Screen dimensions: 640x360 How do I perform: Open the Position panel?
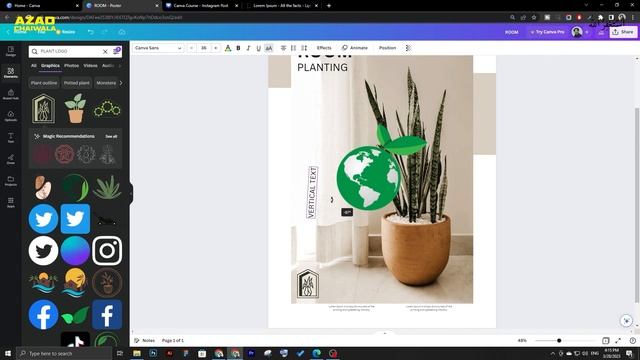(x=387, y=48)
